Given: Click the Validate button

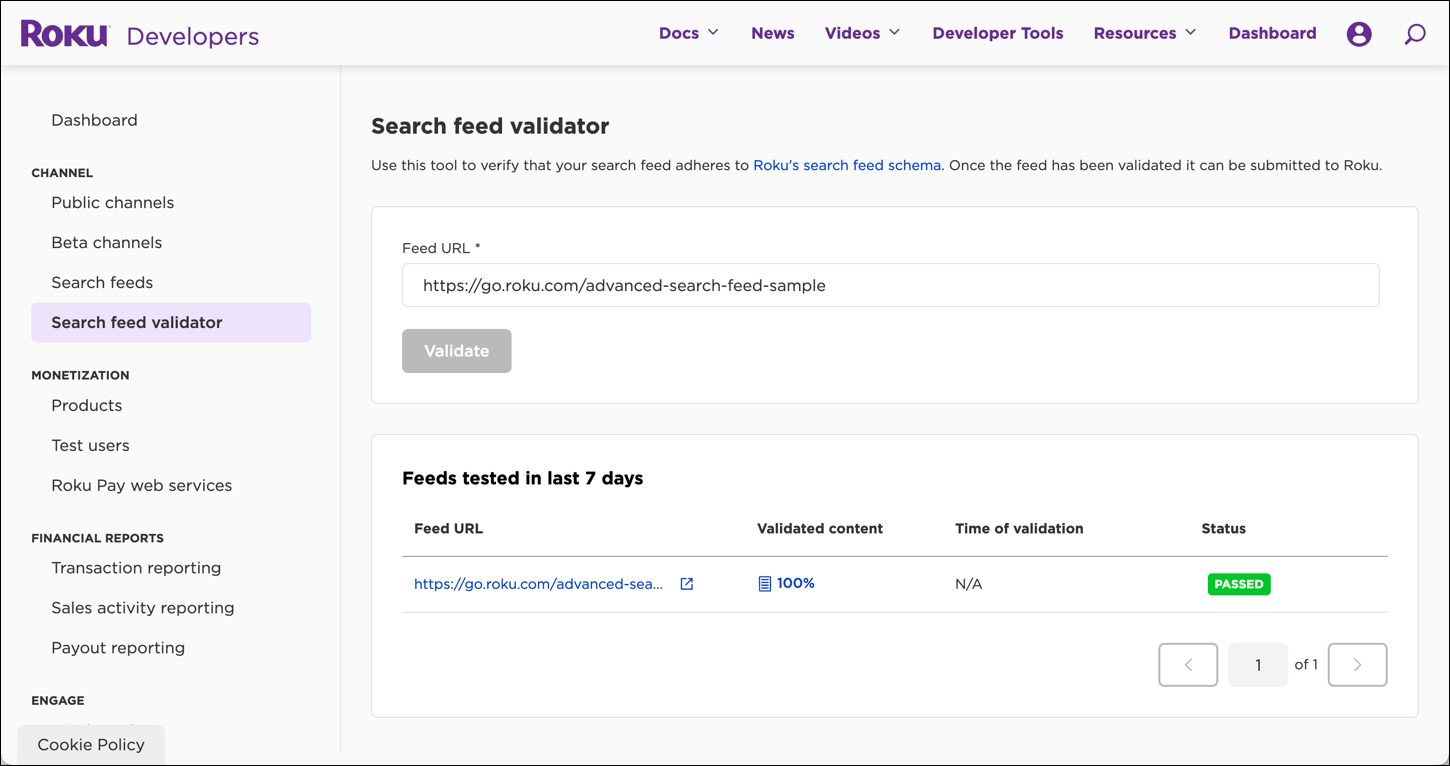Looking at the screenshot, I should point(456,350).
